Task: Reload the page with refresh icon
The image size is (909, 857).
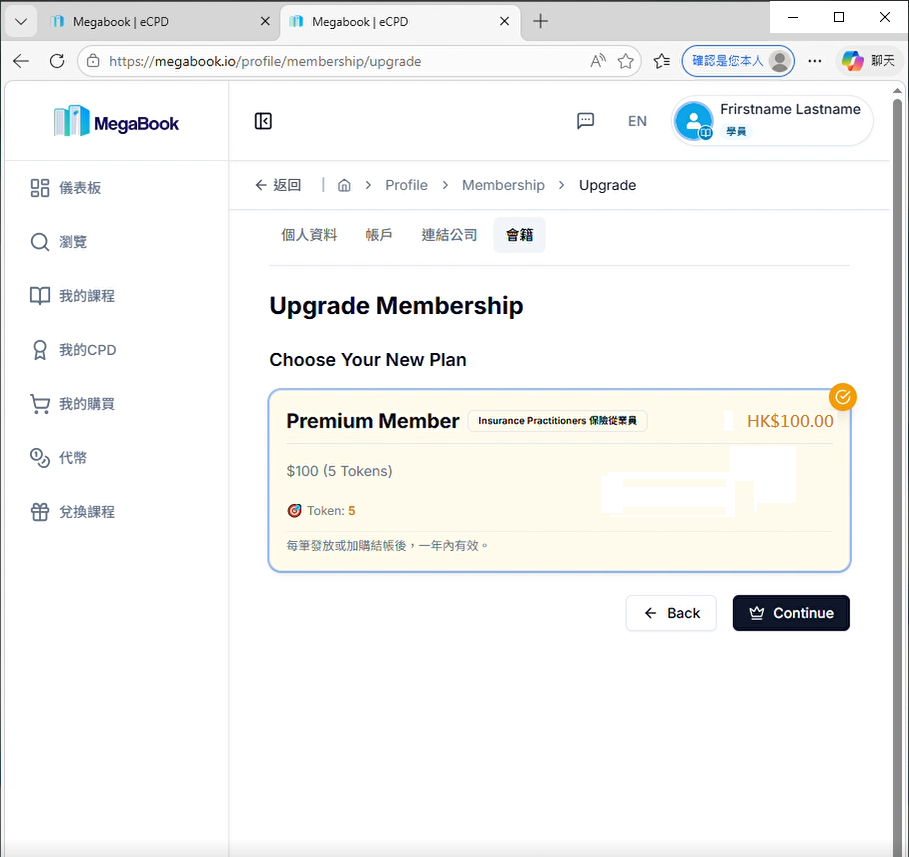Action: pos(57,61)
